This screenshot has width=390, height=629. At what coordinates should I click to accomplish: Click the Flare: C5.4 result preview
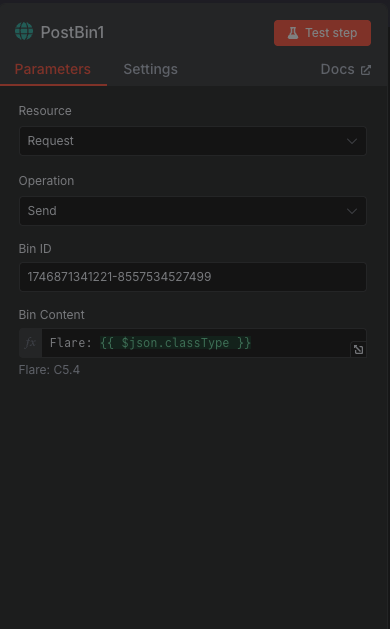coord(49,370)
